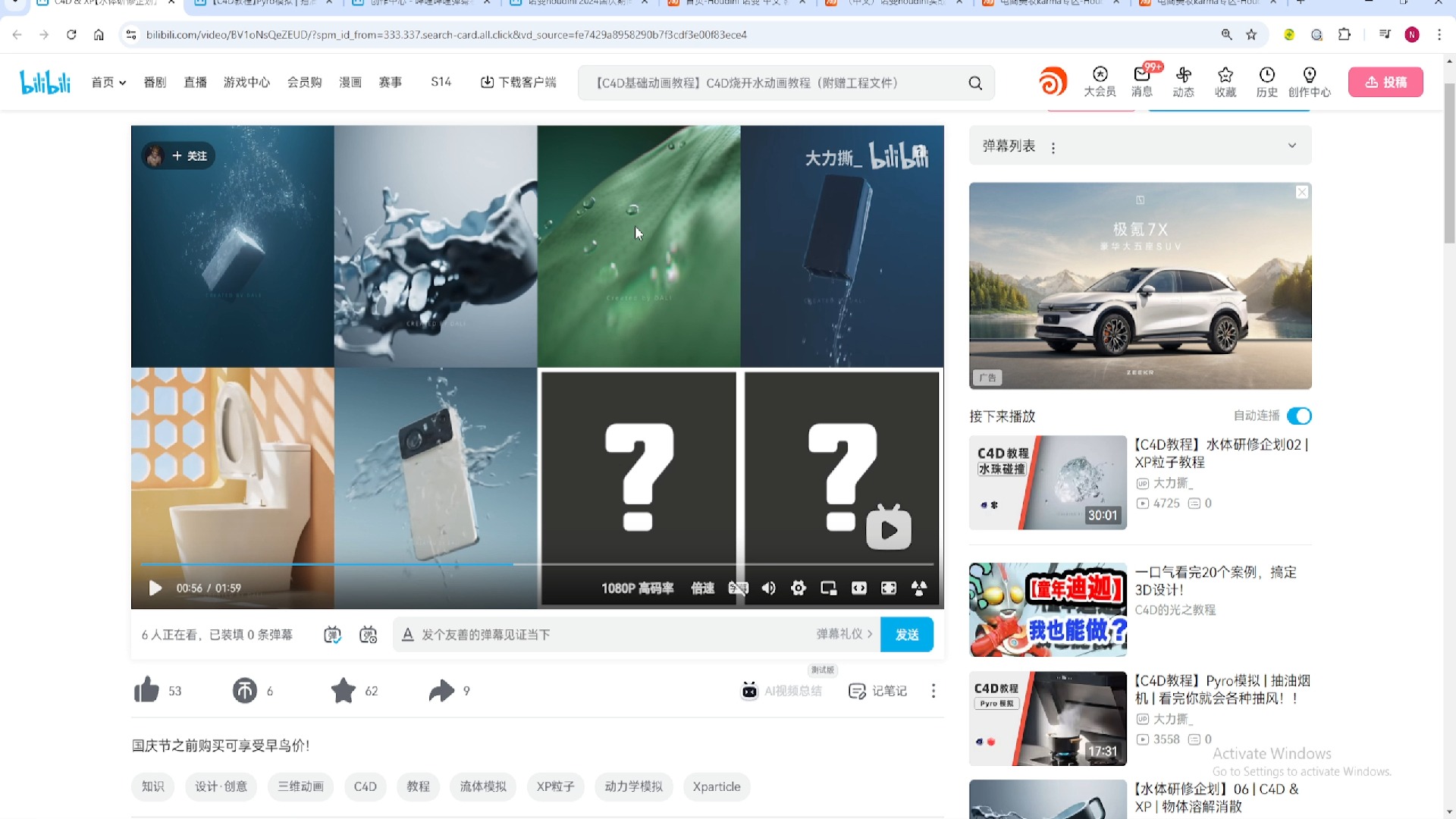Enable 1080P high bitrate resolution toggle
The image size is (1456, 819).
638,587
